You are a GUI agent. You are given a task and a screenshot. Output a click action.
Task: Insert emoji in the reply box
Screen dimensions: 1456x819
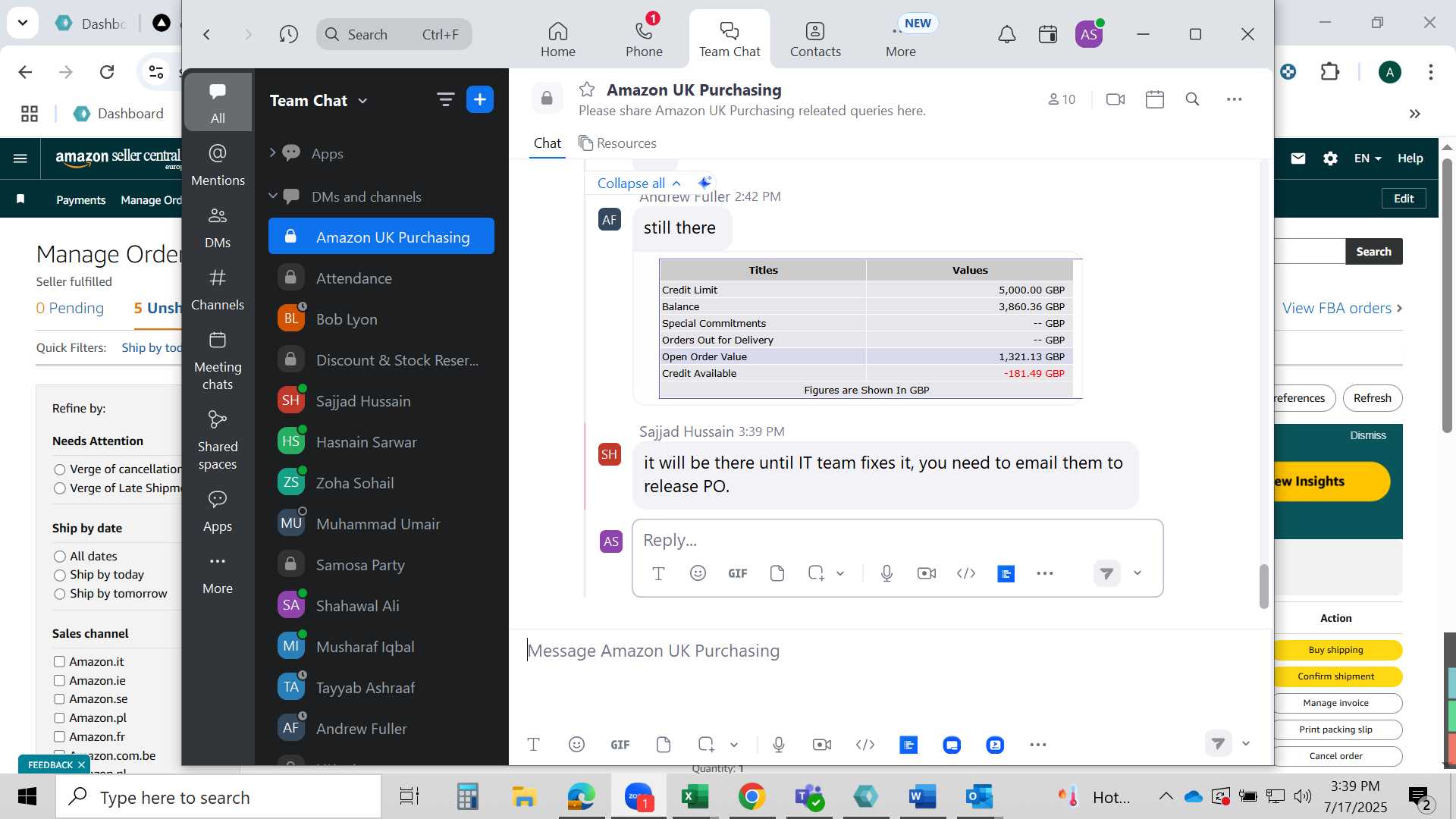[698, 573]
